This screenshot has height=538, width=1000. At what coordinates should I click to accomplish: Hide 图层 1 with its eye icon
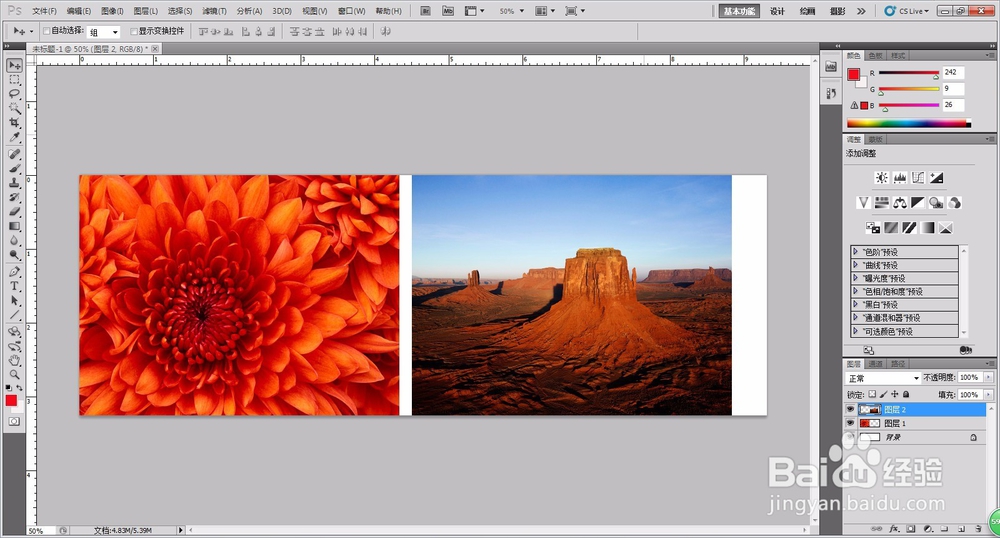coord(850,423)
